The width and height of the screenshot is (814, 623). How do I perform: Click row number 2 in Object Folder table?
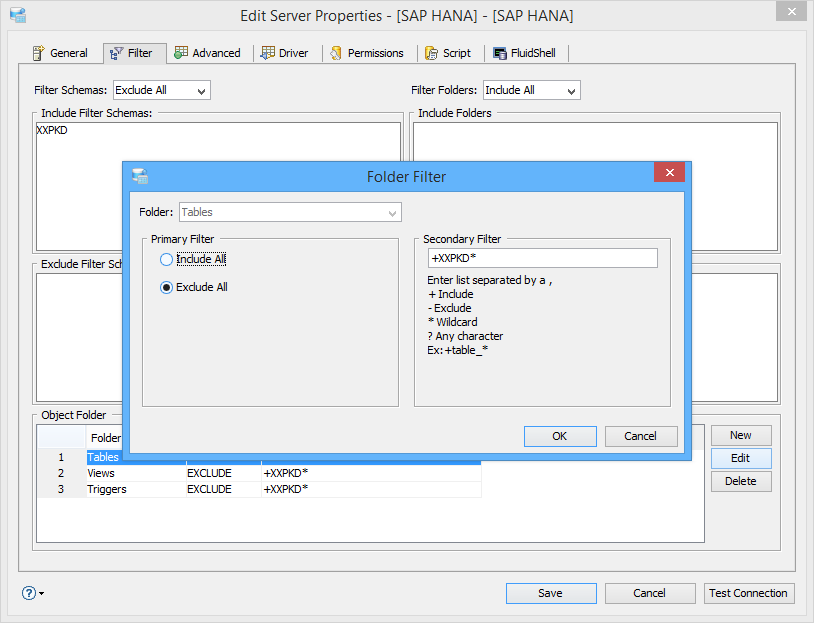click(x=61, y=473)
